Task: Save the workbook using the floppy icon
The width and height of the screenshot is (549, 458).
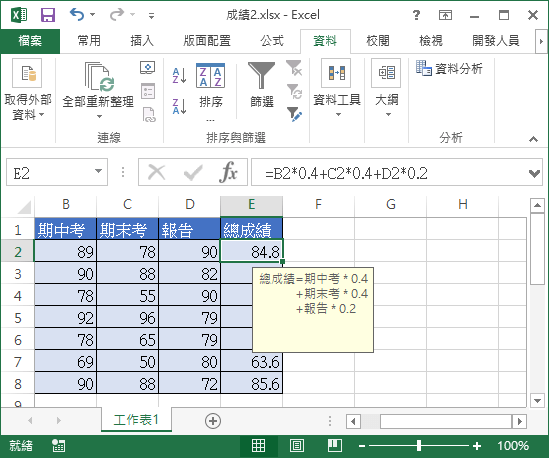Action: (x=48, y=15)
